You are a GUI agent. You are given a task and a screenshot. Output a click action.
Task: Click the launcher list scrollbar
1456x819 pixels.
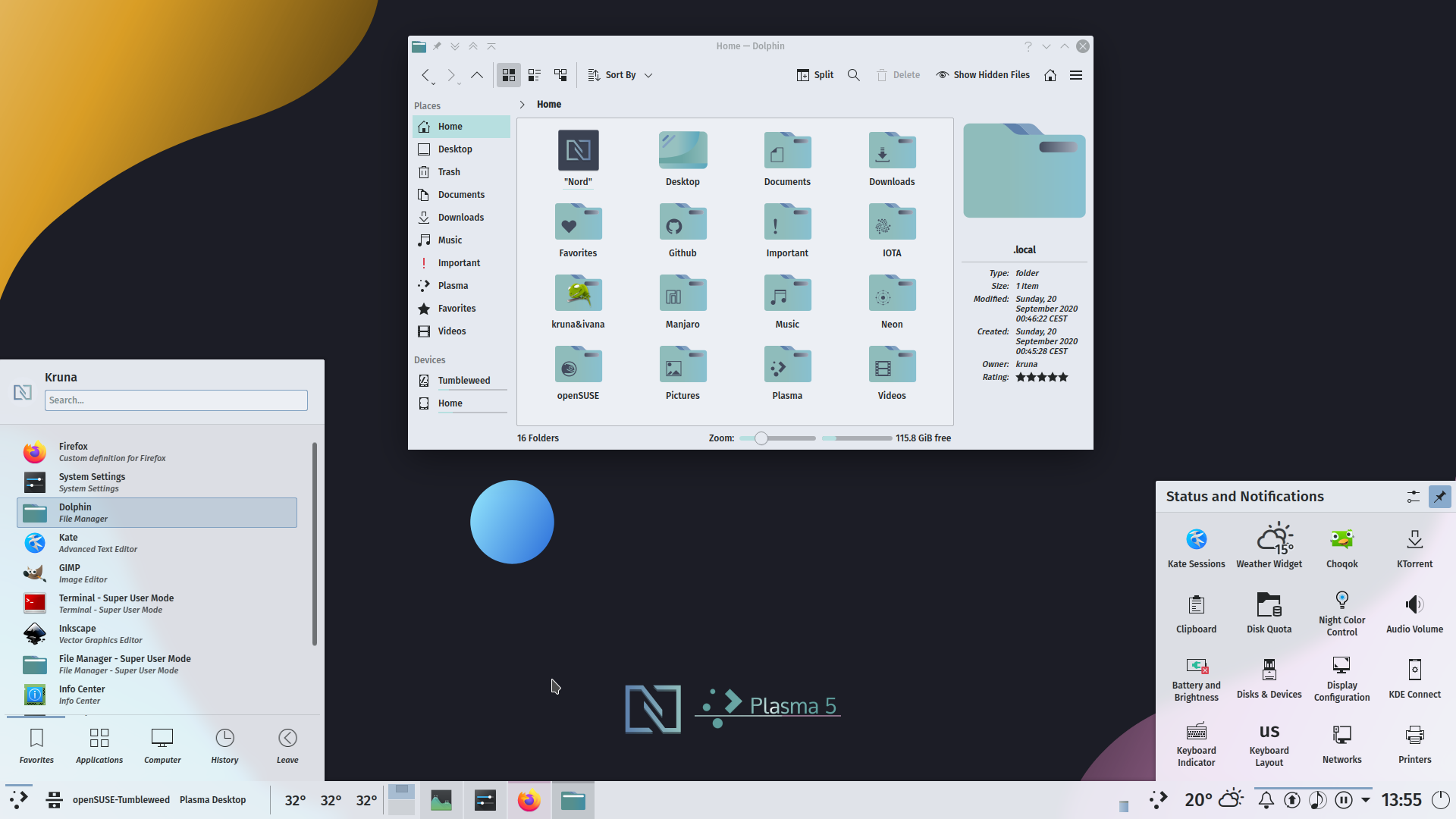click(314, 544)
